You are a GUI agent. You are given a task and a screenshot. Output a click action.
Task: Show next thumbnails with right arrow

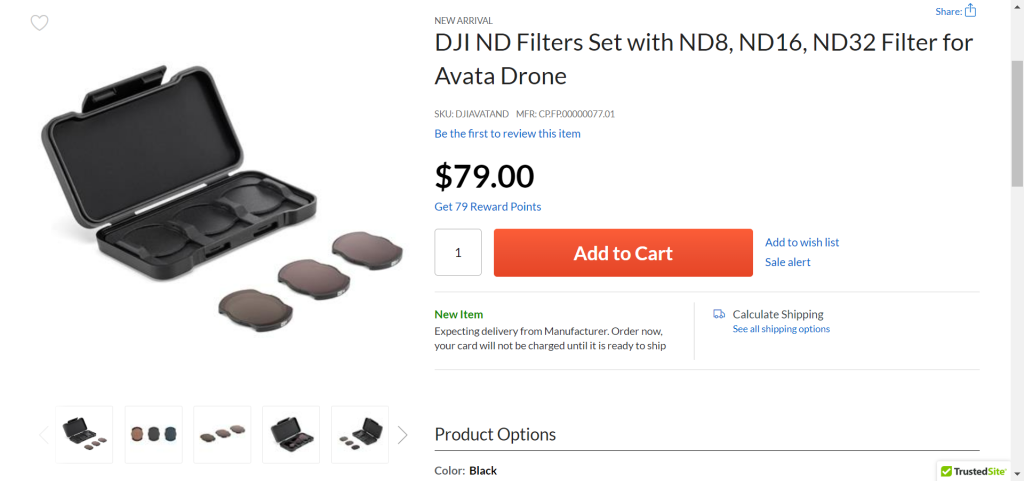[x=402, y=435]
